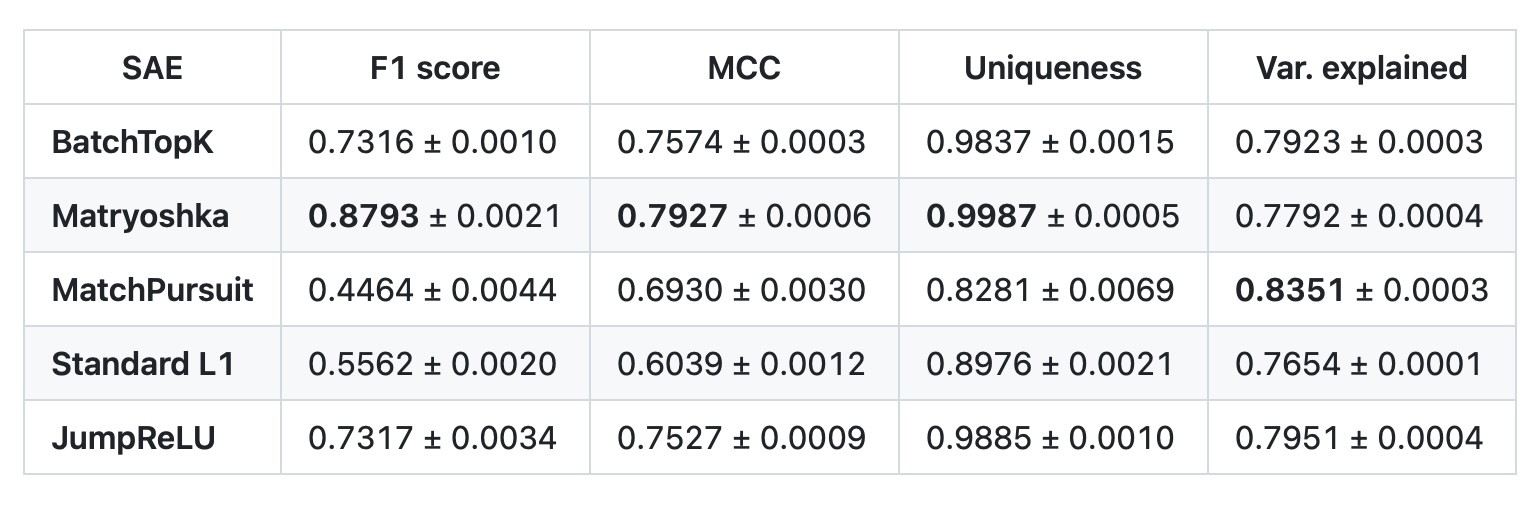
Task: Select the Uniqueness column header
Action: tap(1052, 67)
